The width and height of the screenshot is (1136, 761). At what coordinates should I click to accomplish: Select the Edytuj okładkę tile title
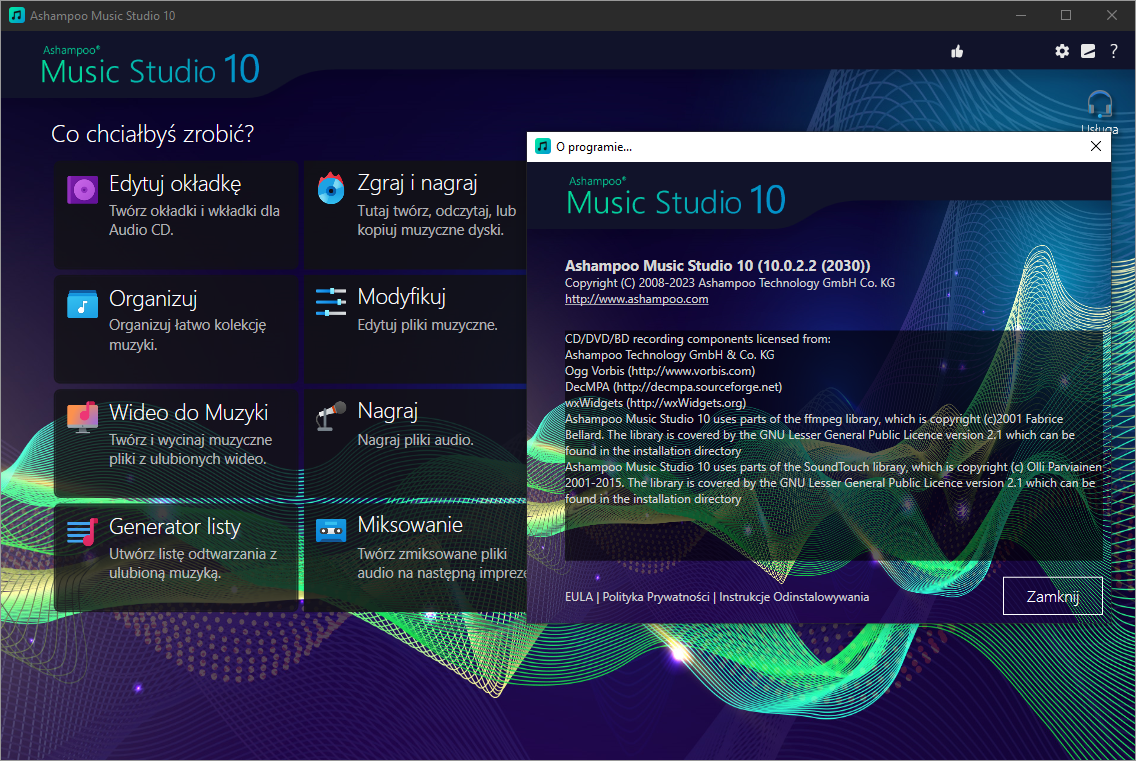(x=175, y=184)
